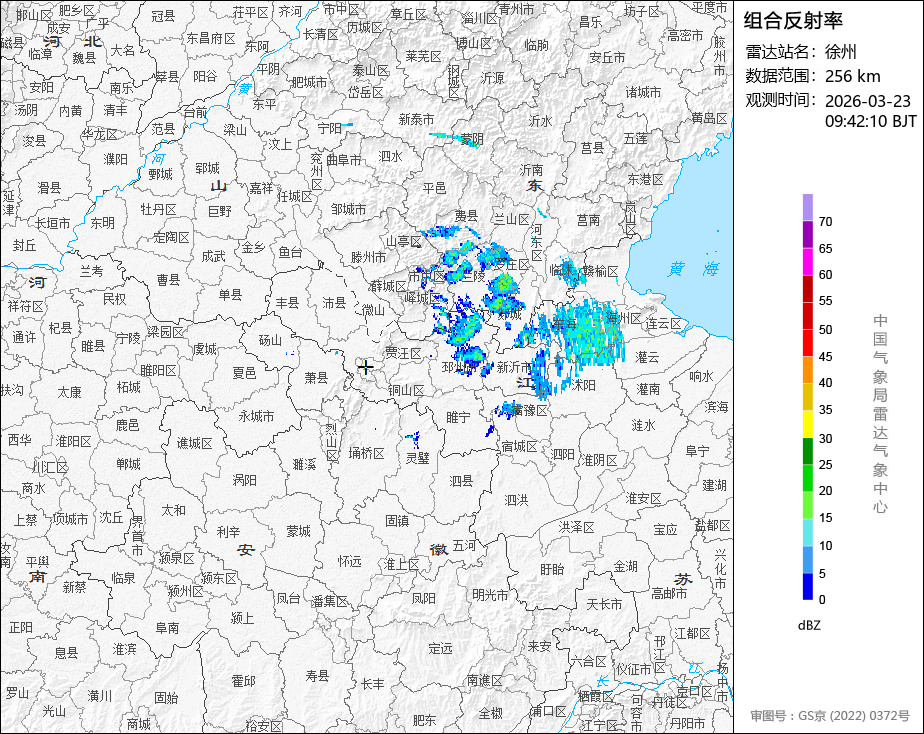Click the 微山 map label
Screen dimensions: 924x734
coord(373,309)
